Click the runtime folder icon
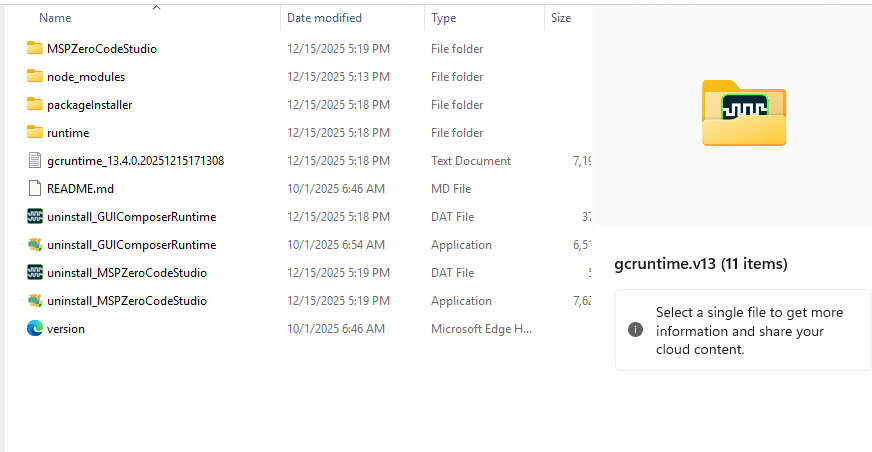Viewport: 872px width, 452px height. coord(35,132)
